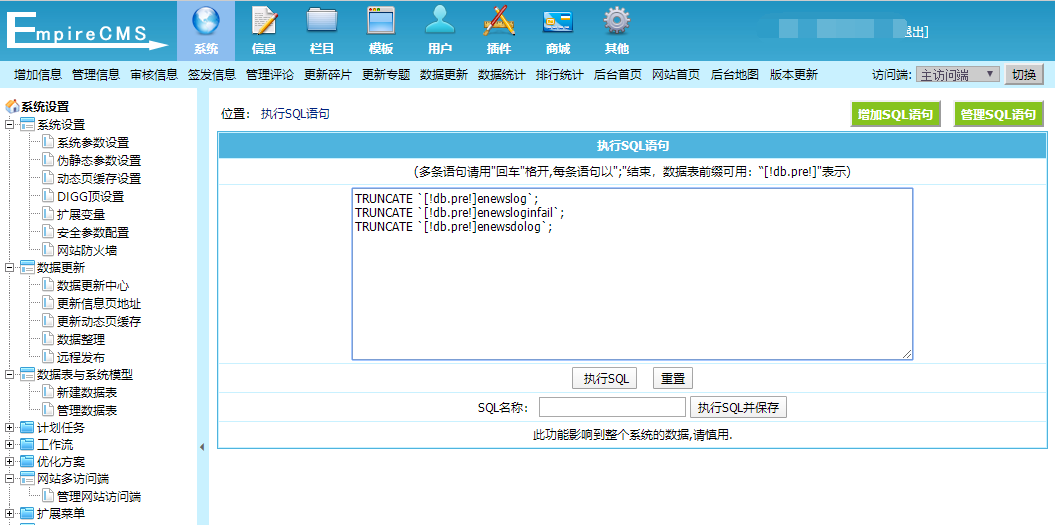Image resolution: width=1055 pixels, height=525 pixels.
Task: Click the EmpireCMS logo
Action: (86, 32)
